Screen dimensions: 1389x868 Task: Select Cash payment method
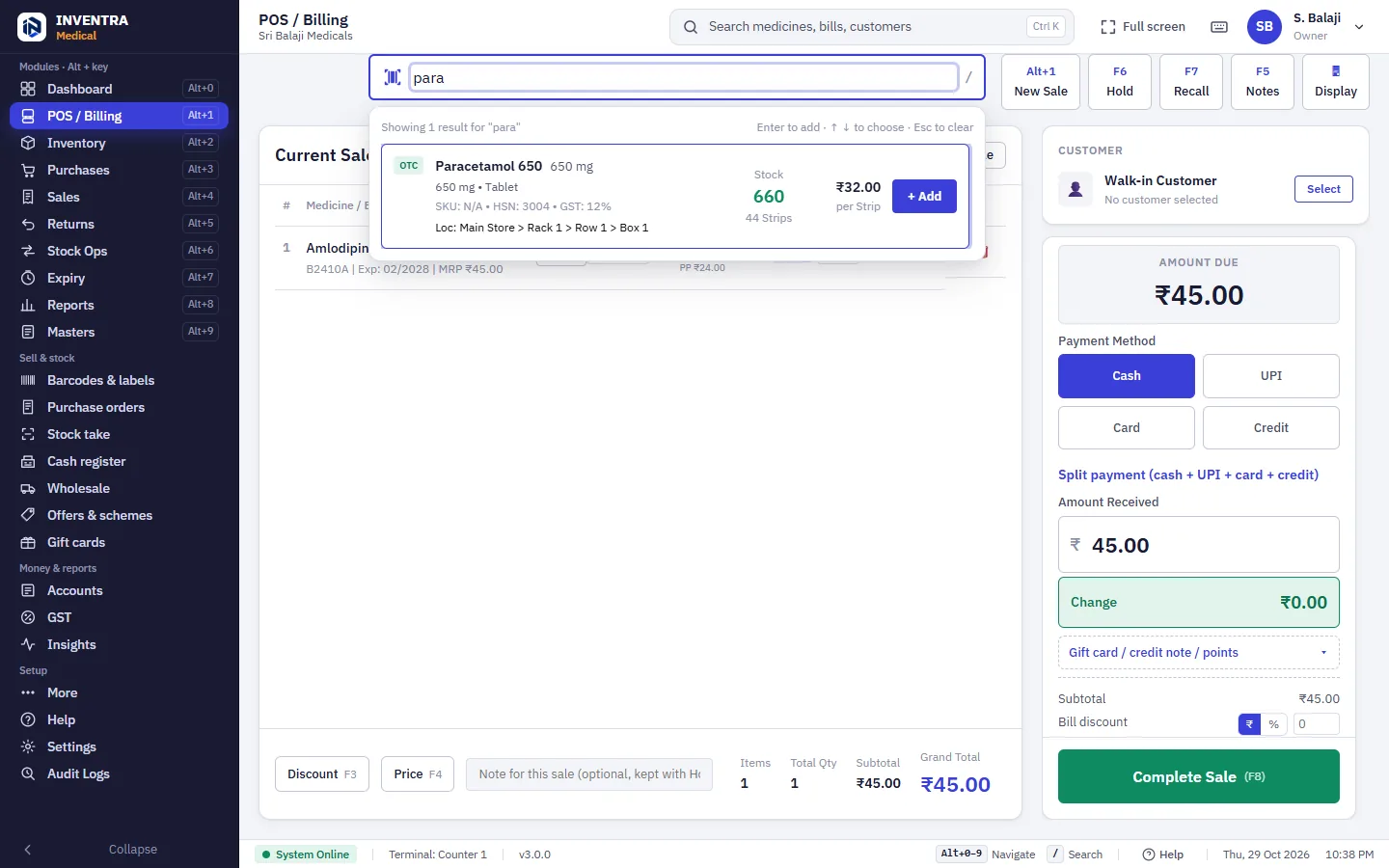click(x=1127, y=376)
